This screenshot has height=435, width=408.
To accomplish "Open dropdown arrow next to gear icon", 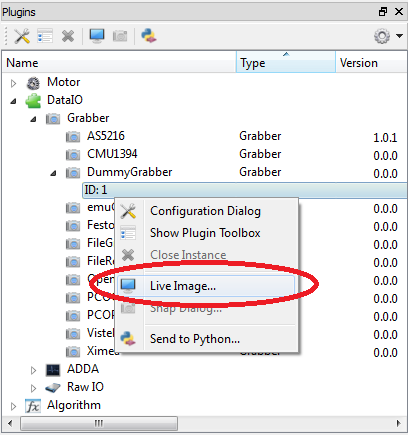I will click(399, 36).
